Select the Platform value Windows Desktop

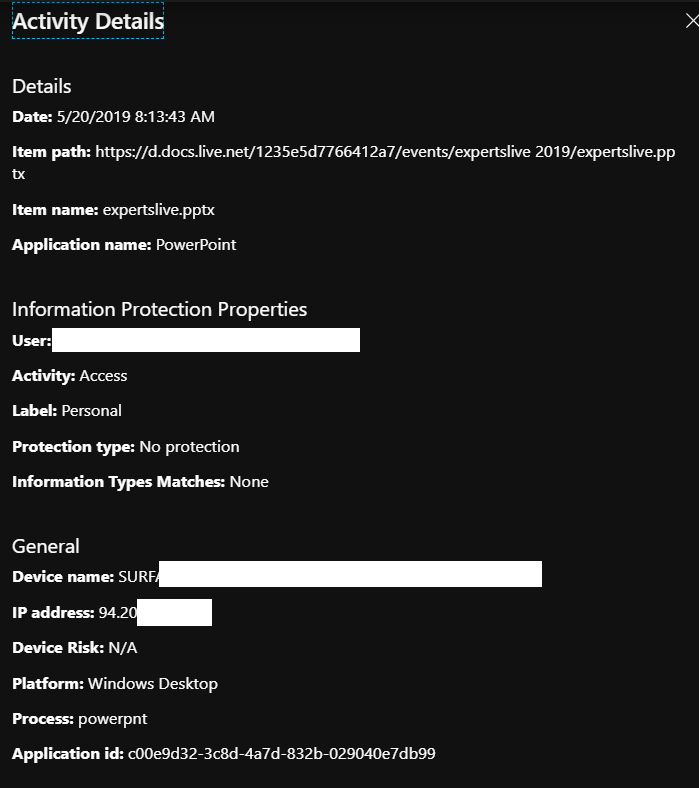point(152,684)
